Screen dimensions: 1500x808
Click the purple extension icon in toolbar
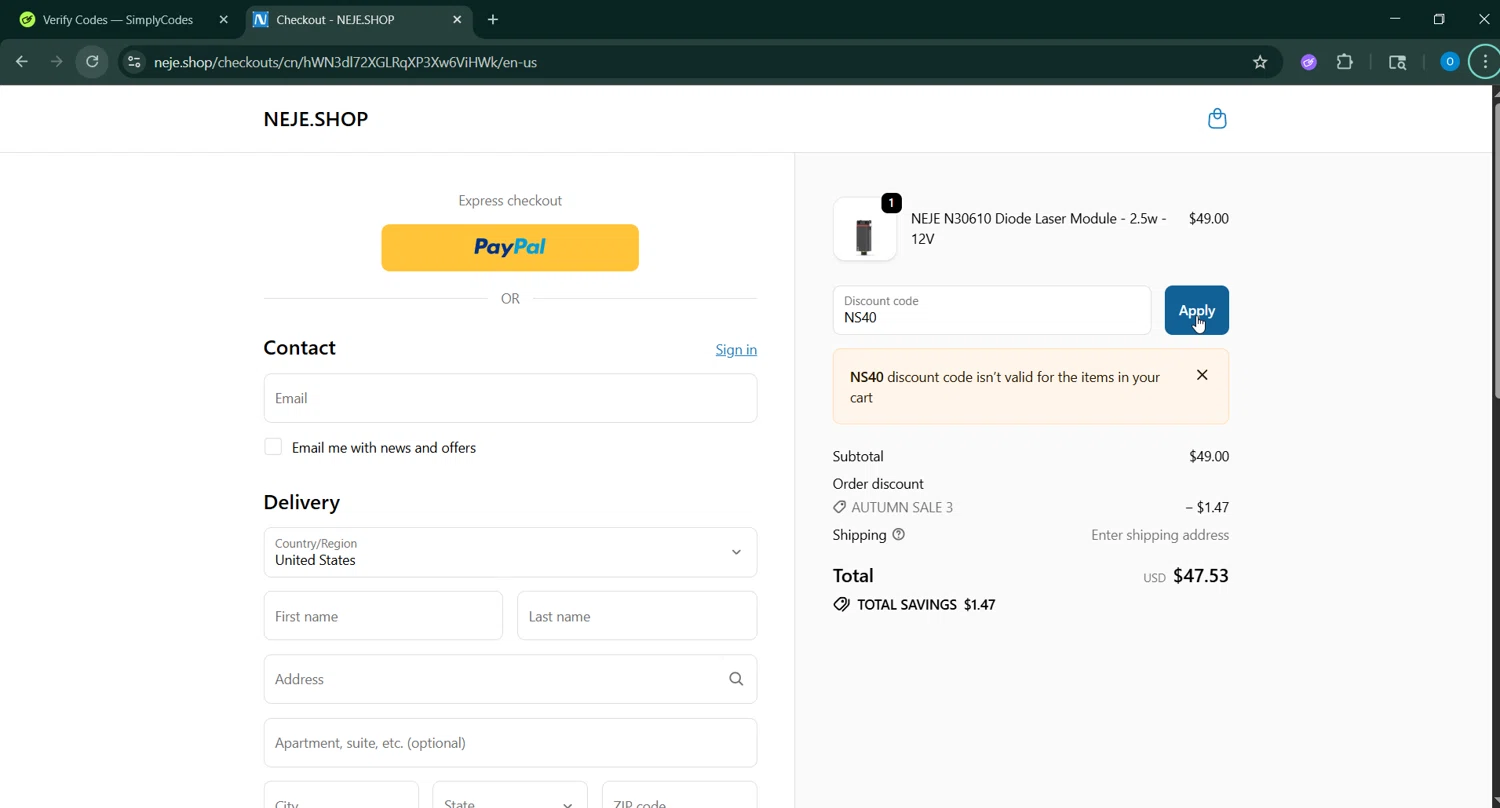pos(1308,62)
